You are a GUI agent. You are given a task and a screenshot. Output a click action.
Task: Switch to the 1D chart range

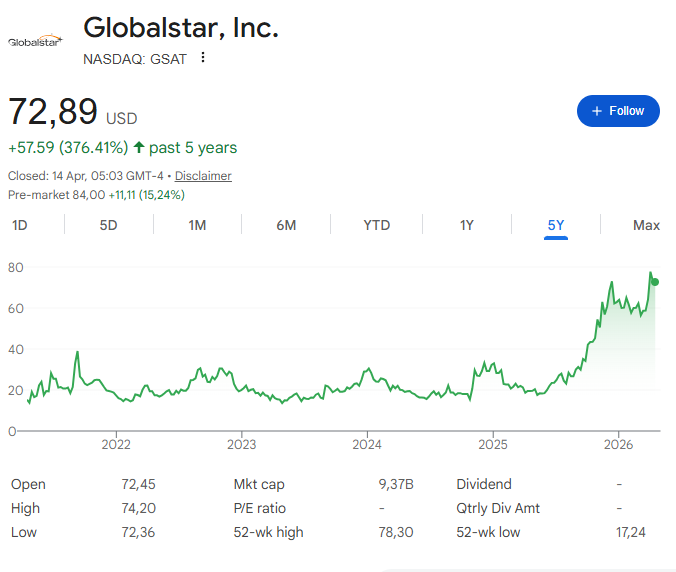click(20, 225)
